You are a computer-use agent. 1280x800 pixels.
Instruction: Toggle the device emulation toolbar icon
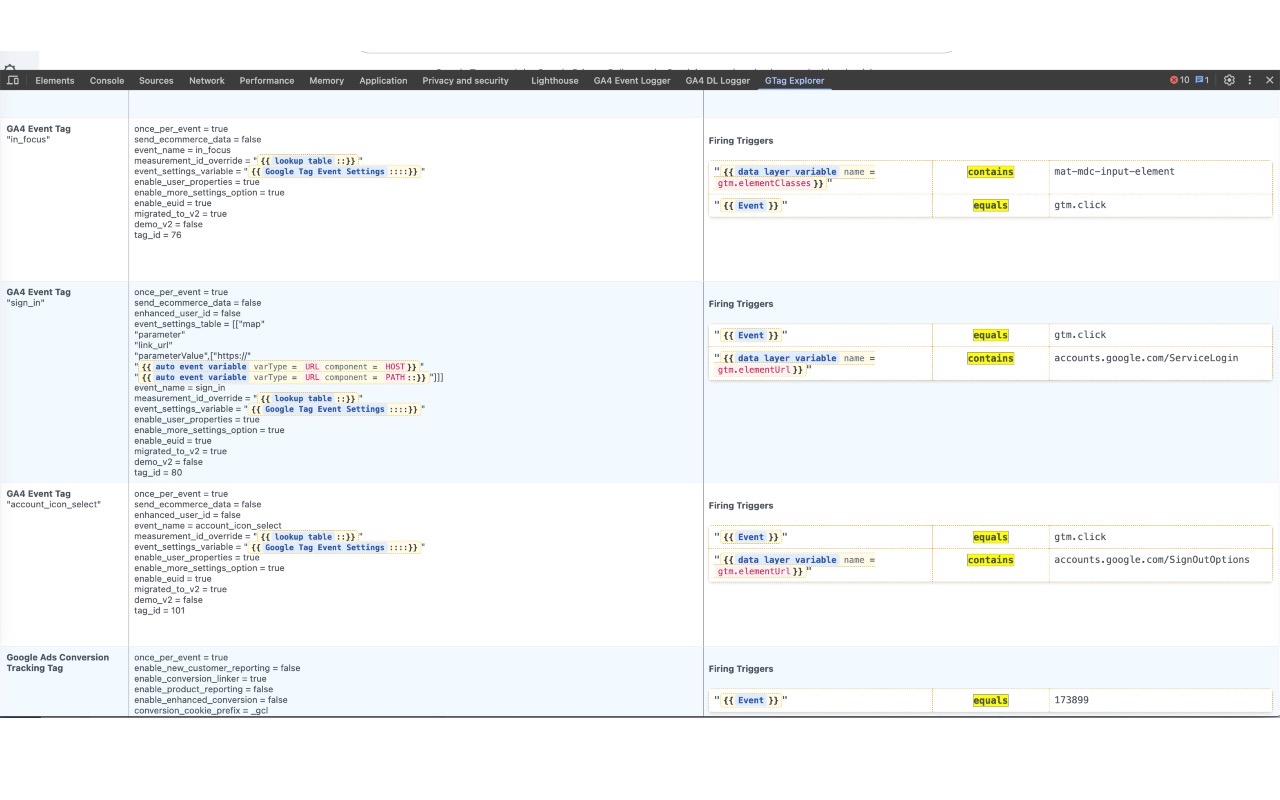[13, 80]
